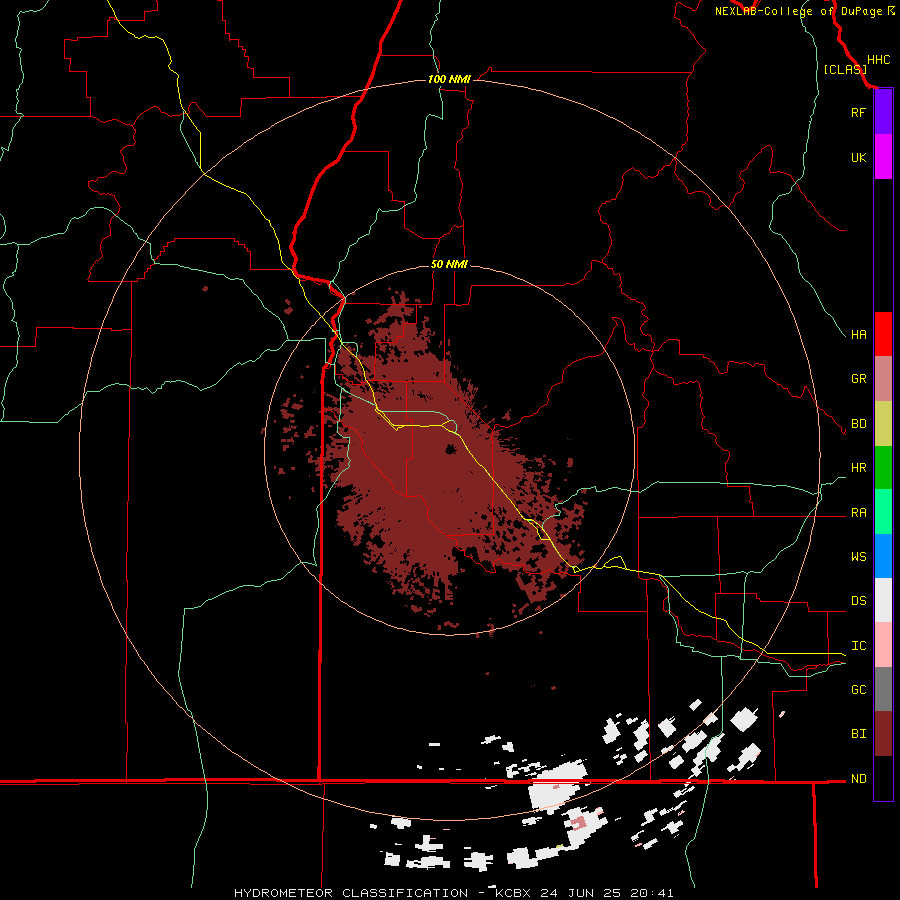900x900 pixels.
Task: Click the BD legend label
Action: click(858, 424)
